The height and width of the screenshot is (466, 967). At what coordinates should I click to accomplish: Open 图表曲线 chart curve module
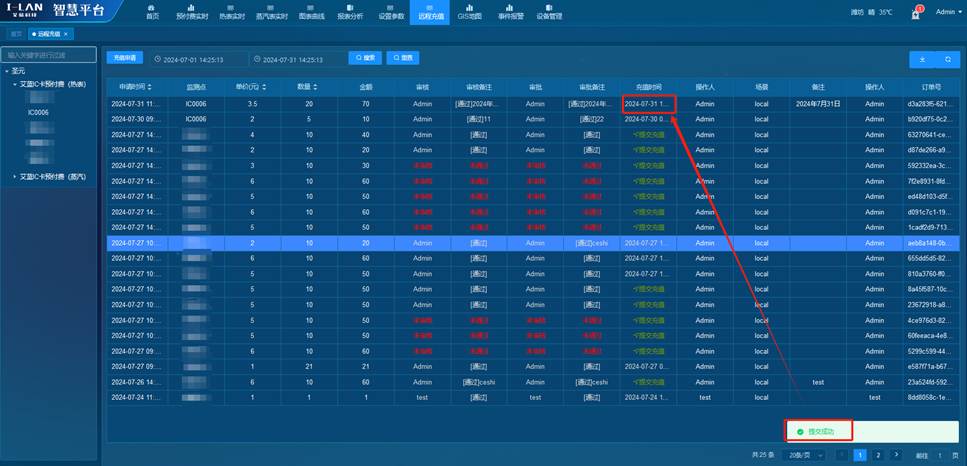point(311,12)
